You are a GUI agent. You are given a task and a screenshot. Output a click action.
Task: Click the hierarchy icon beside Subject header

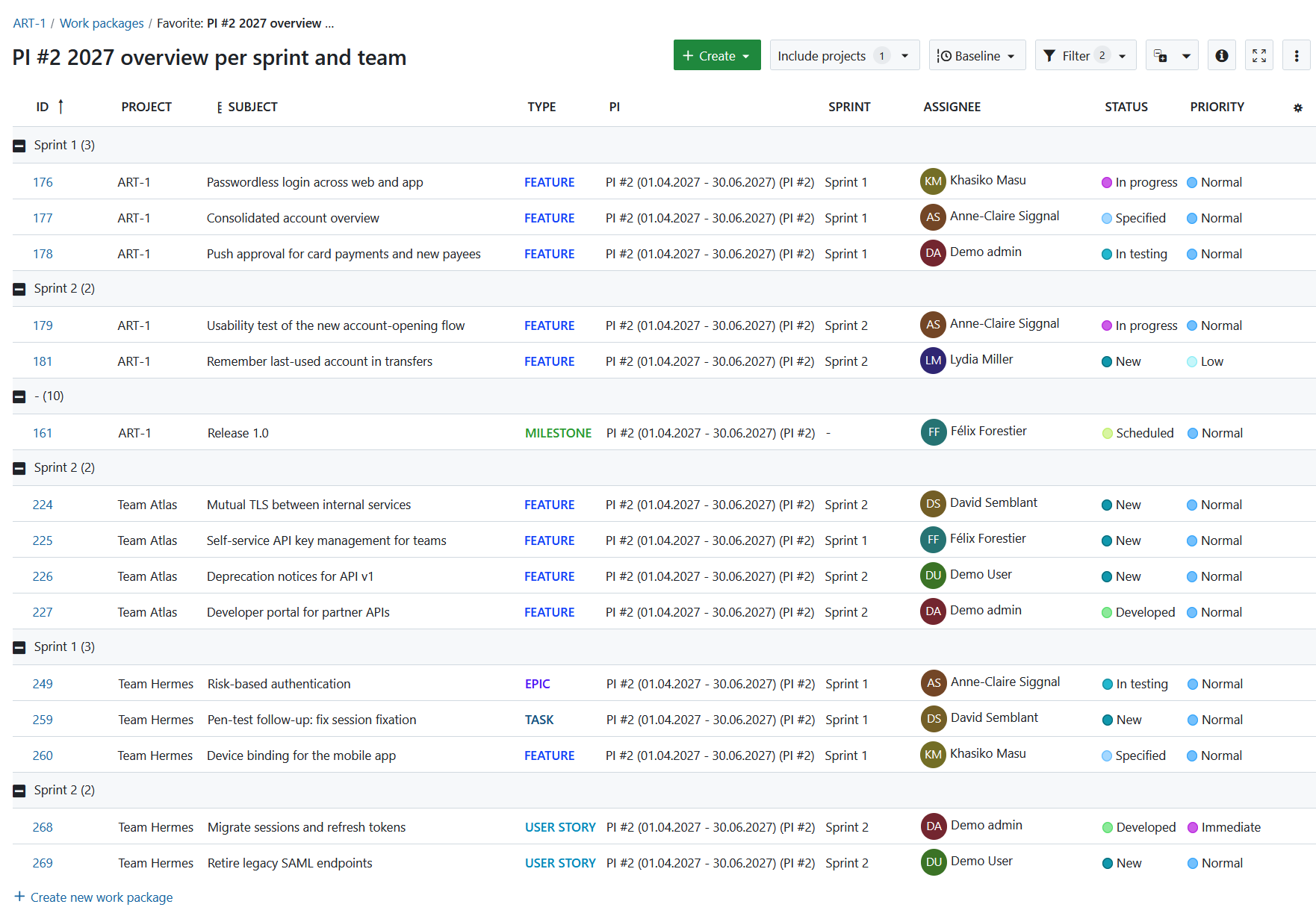click(219, 108)
